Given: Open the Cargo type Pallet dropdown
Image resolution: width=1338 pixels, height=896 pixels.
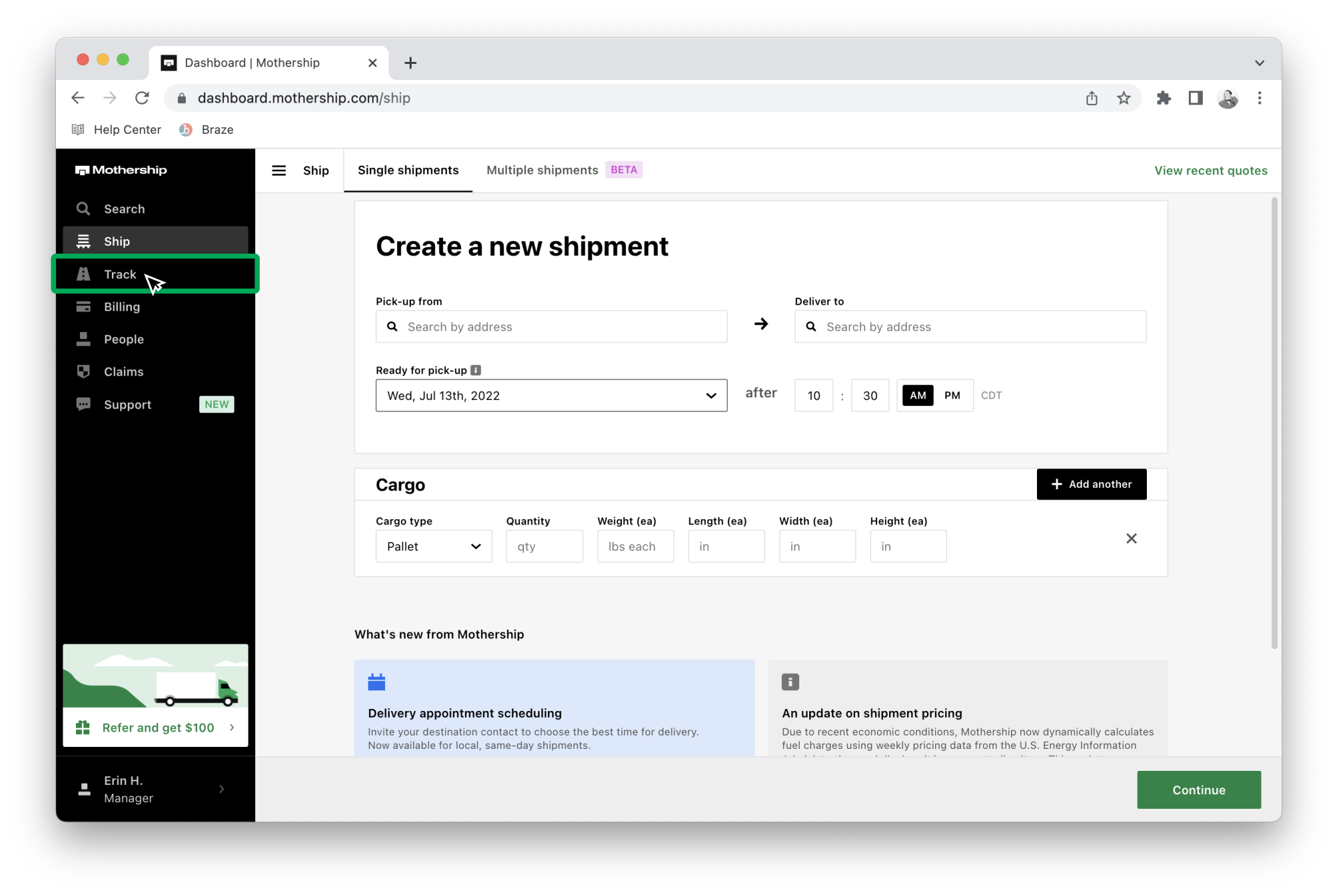Looking at the screenshot, I should tap(434, 547).
